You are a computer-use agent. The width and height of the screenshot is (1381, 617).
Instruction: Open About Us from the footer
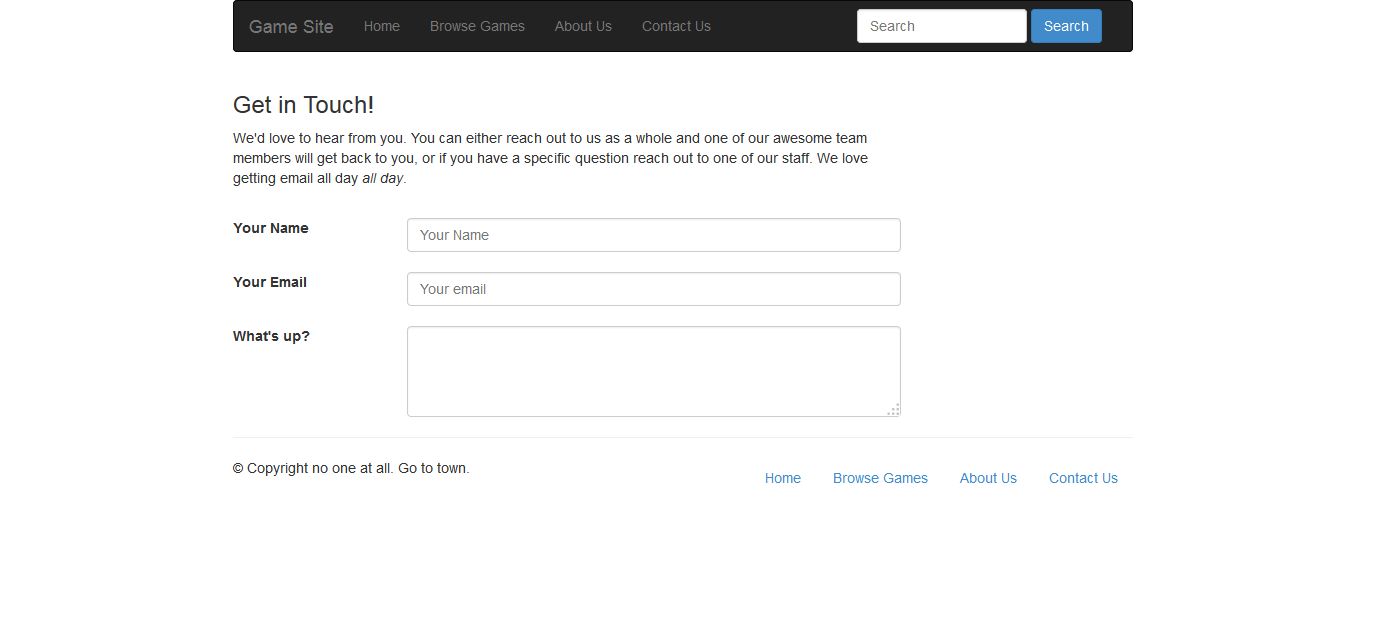[x=988, y=478]
